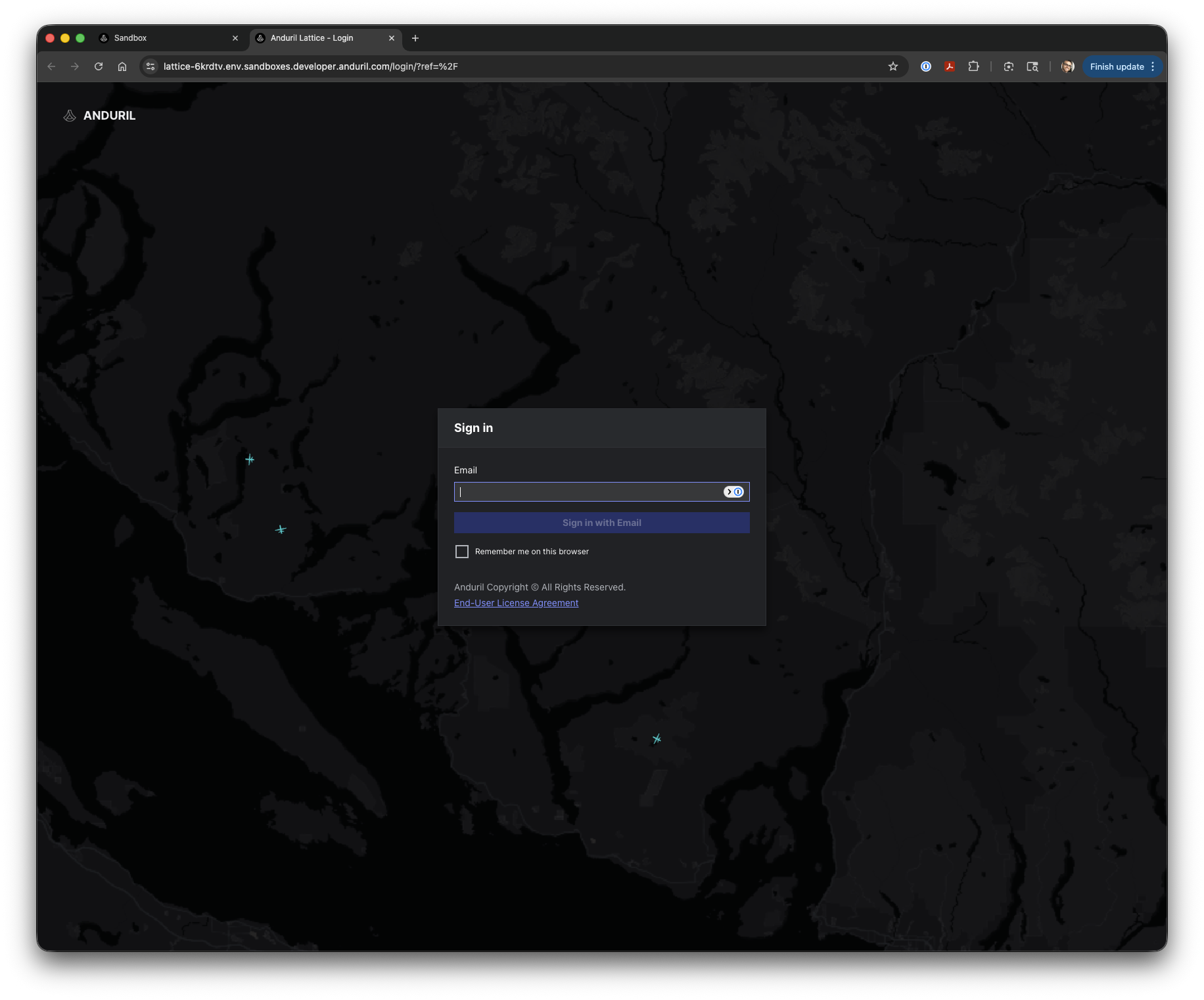
Task: Click the green fullscreen window button
Action: (80, 38)
